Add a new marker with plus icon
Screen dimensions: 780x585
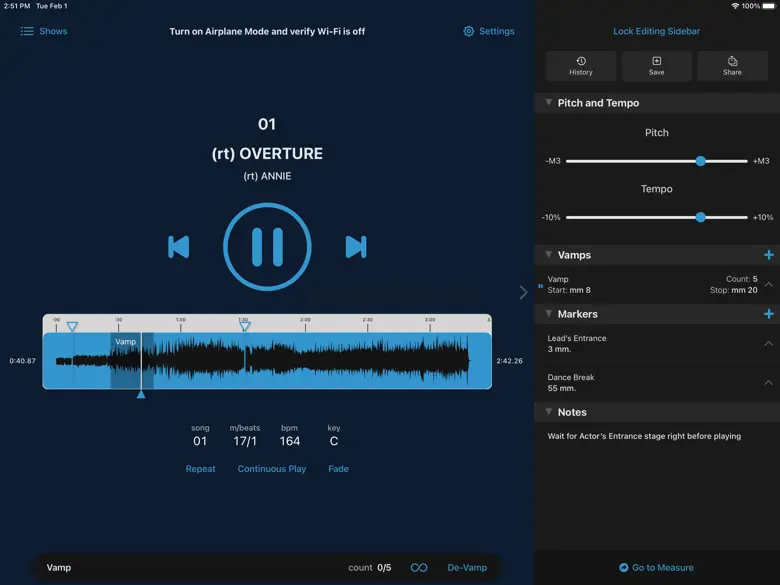pyautogui.click(x=769, y=314)
